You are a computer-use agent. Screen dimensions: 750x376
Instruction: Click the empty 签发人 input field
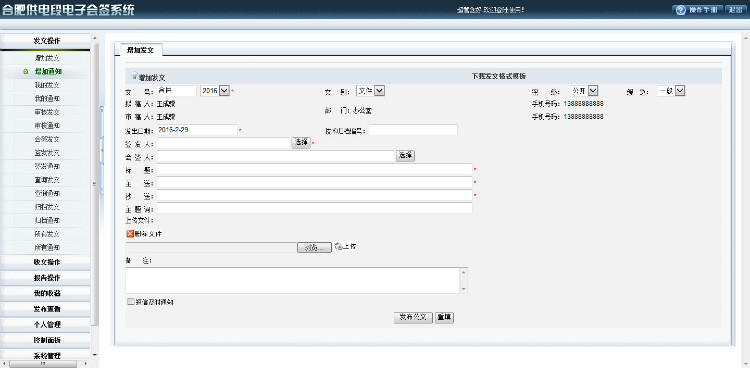pyautogui.click(x=223, y=143)
